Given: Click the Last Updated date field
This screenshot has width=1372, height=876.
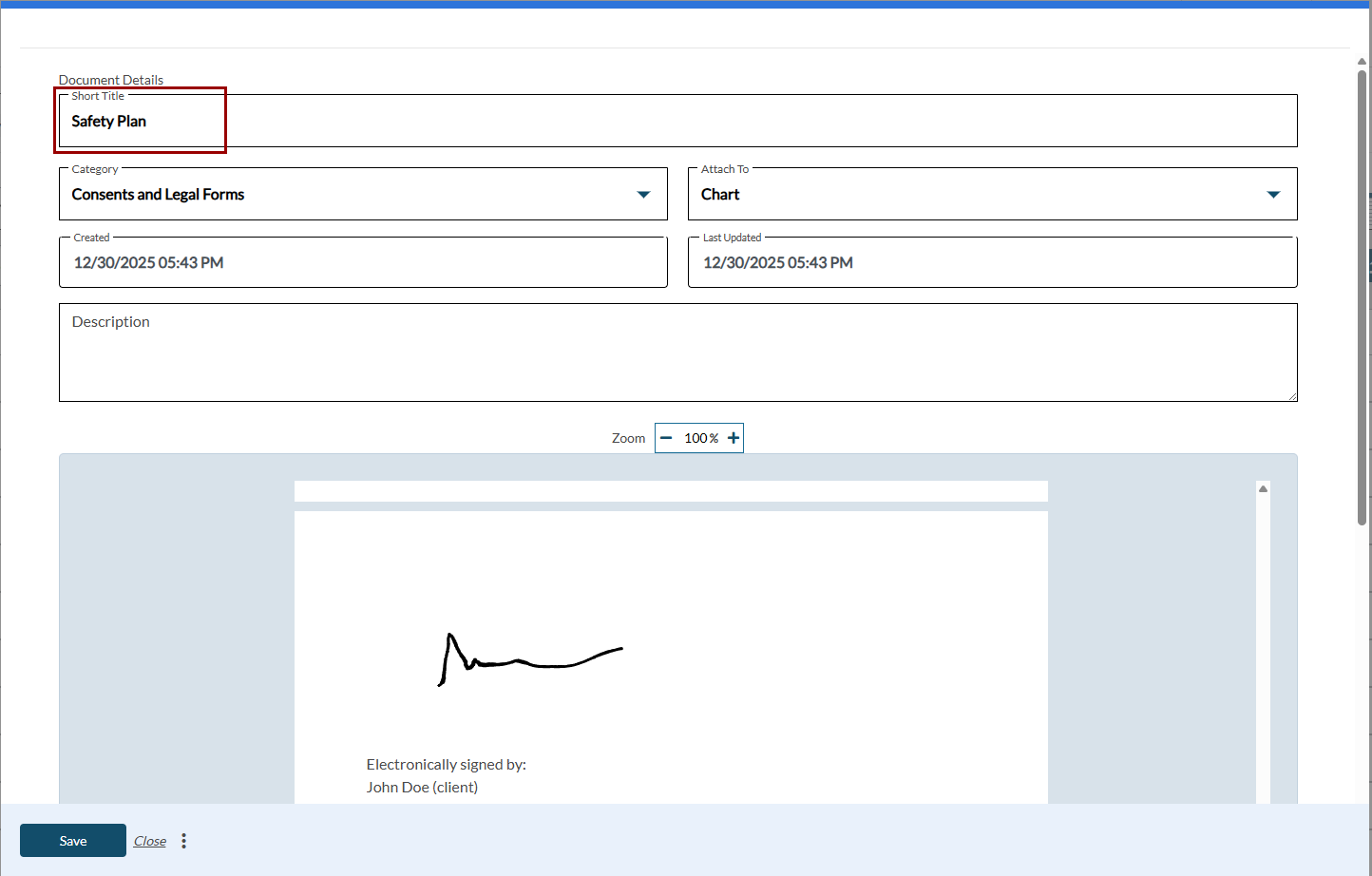Looking at the screenshot, I should coord(992,263).
